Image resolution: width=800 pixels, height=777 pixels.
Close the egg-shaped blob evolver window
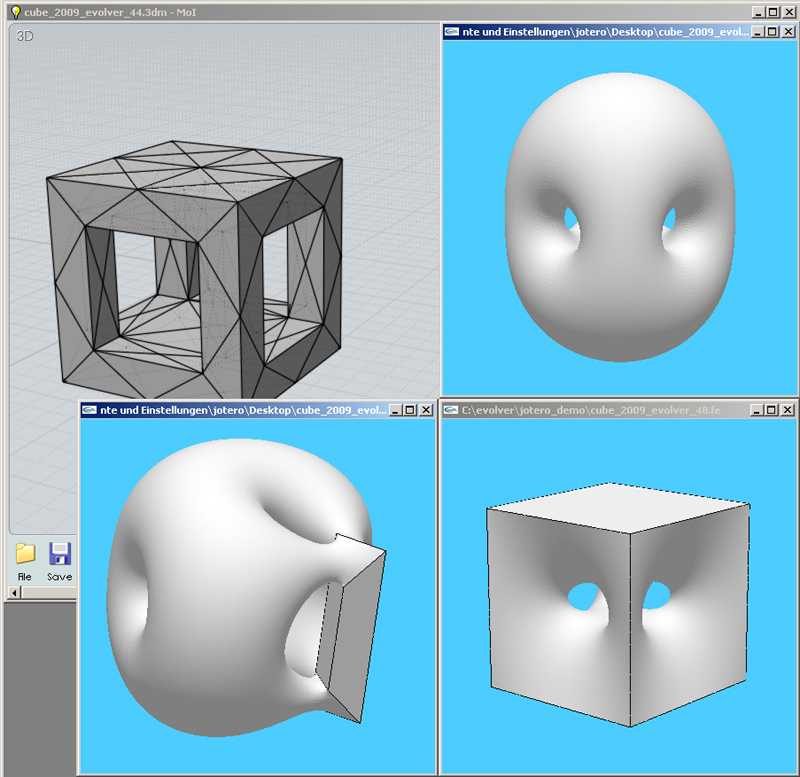tap(789, 32)
